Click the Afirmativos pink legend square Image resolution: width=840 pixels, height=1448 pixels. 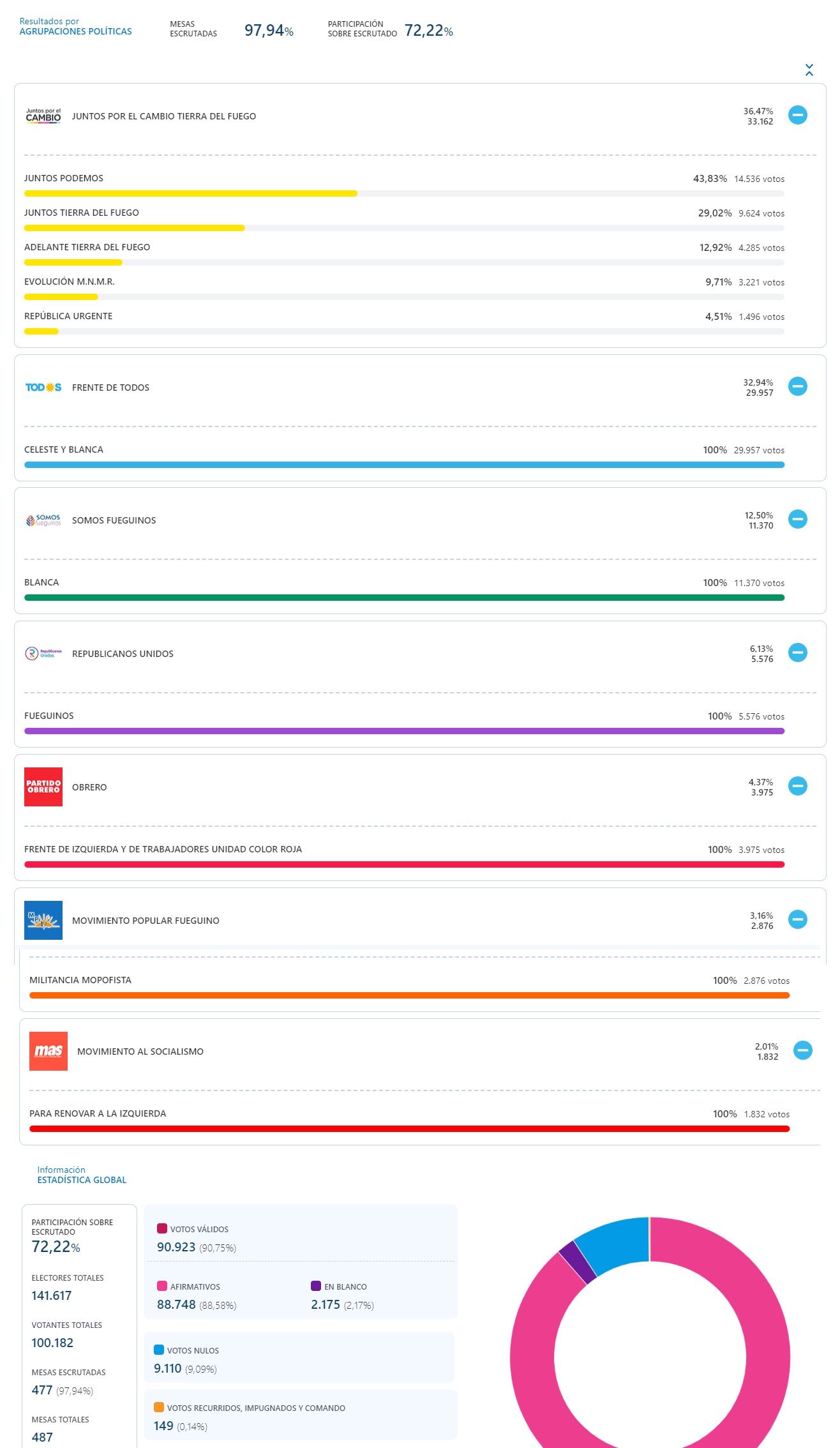pyautogui.click(x=162, y=1286)
